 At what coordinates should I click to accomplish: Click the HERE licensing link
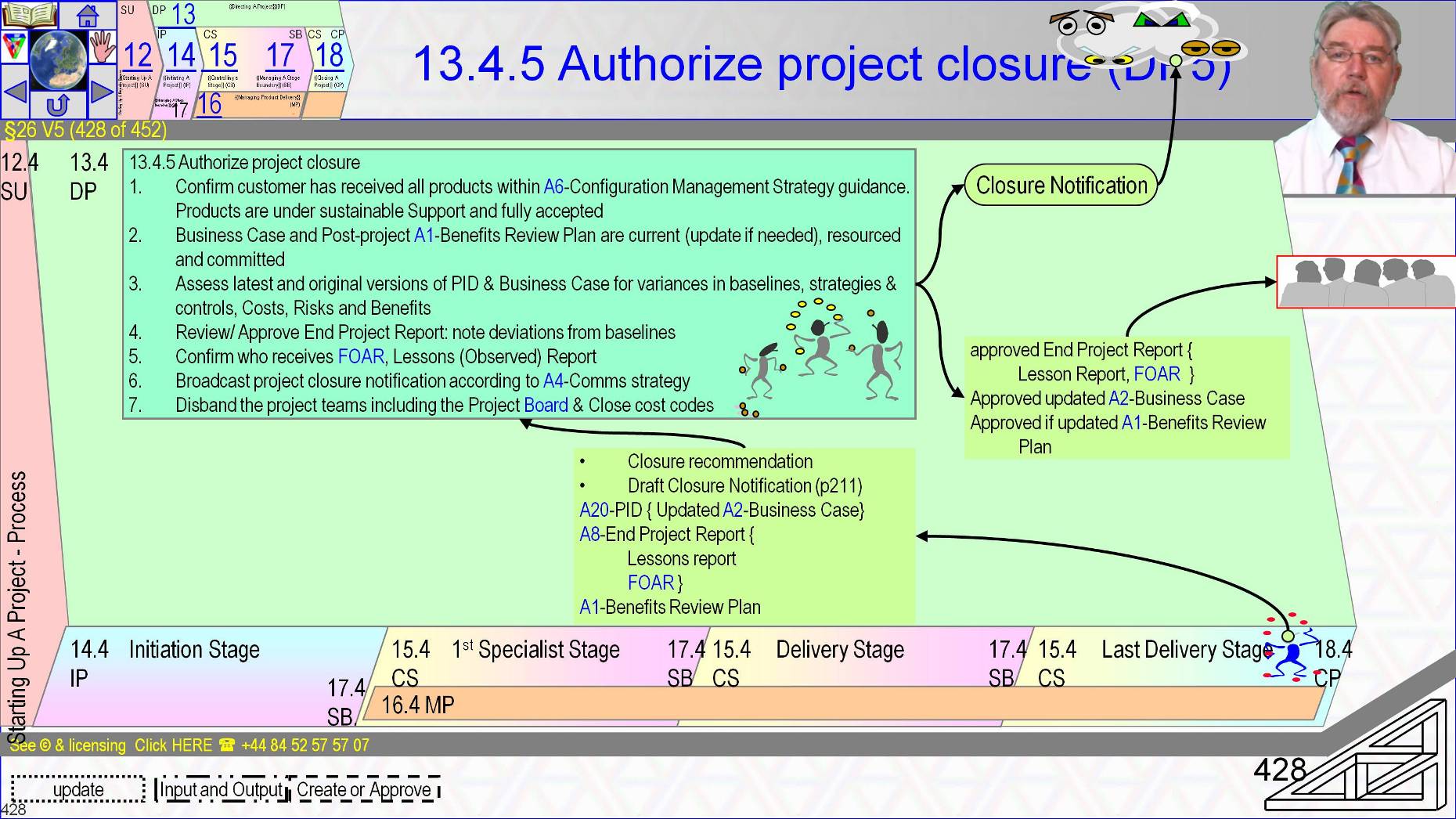192,745
